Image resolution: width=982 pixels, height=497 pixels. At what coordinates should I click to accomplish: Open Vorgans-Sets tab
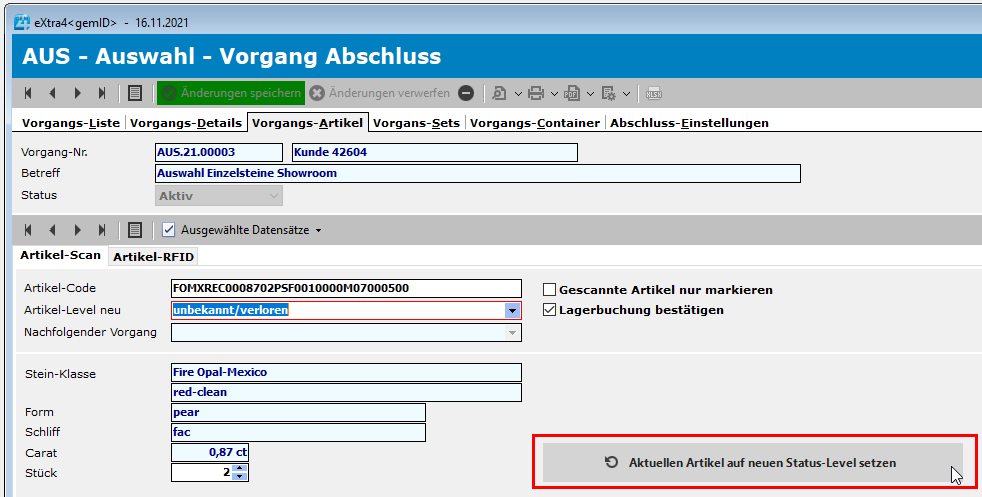pos(416,123)
